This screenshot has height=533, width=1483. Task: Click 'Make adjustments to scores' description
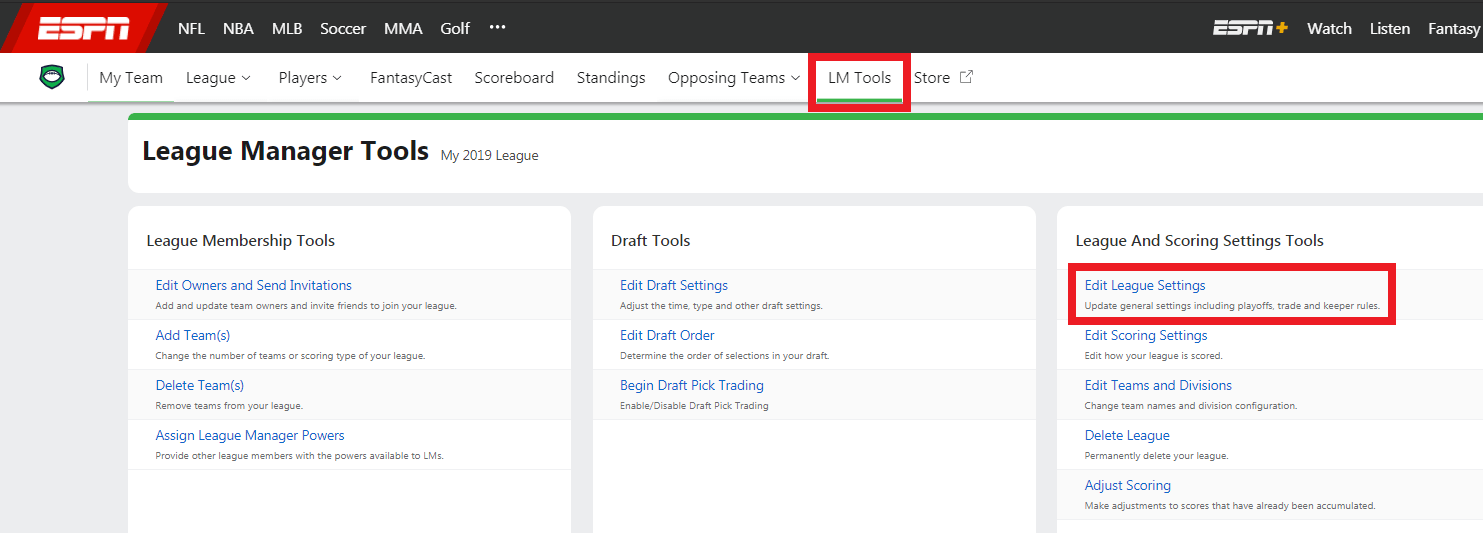click(1230, 506)
